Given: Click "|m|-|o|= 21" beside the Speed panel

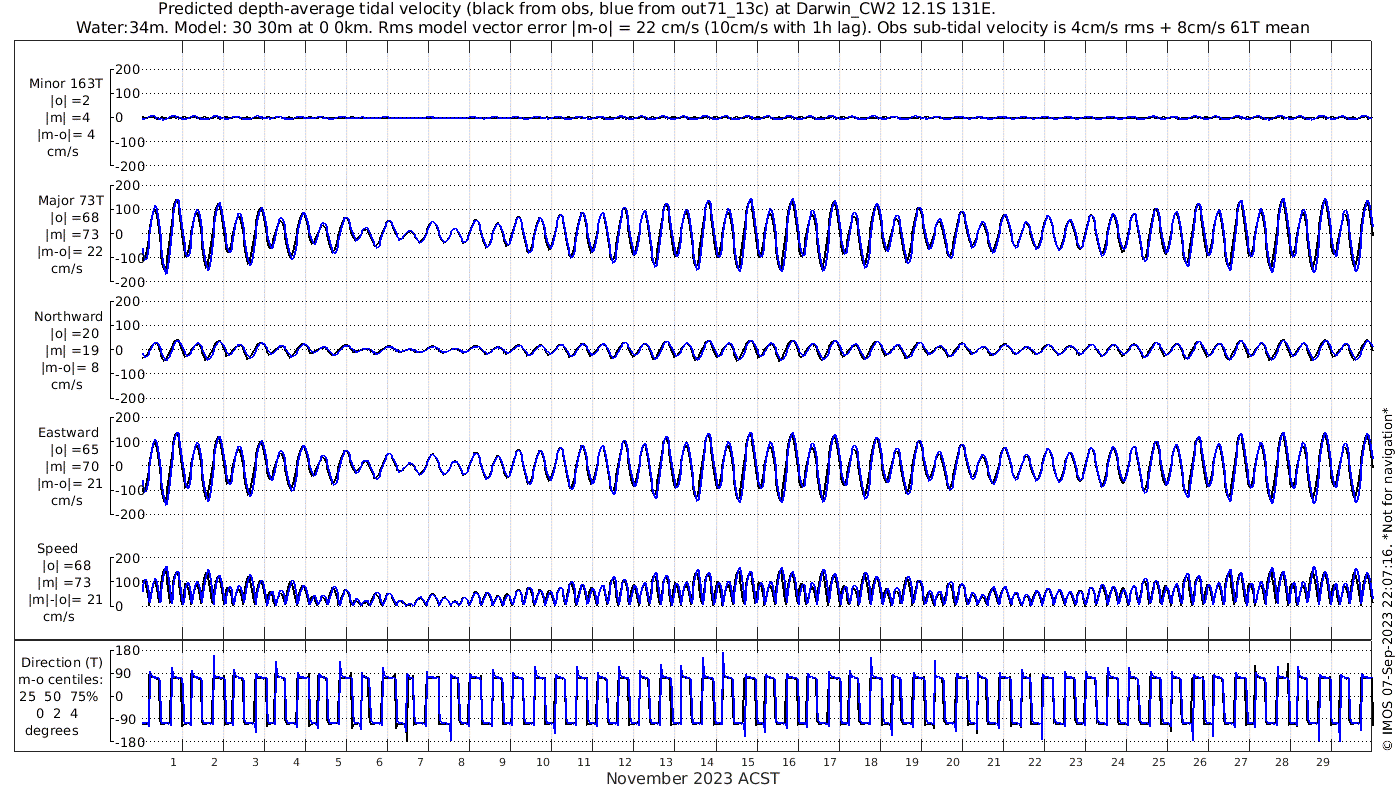Looking at the screenshot, I should point(67,600).
